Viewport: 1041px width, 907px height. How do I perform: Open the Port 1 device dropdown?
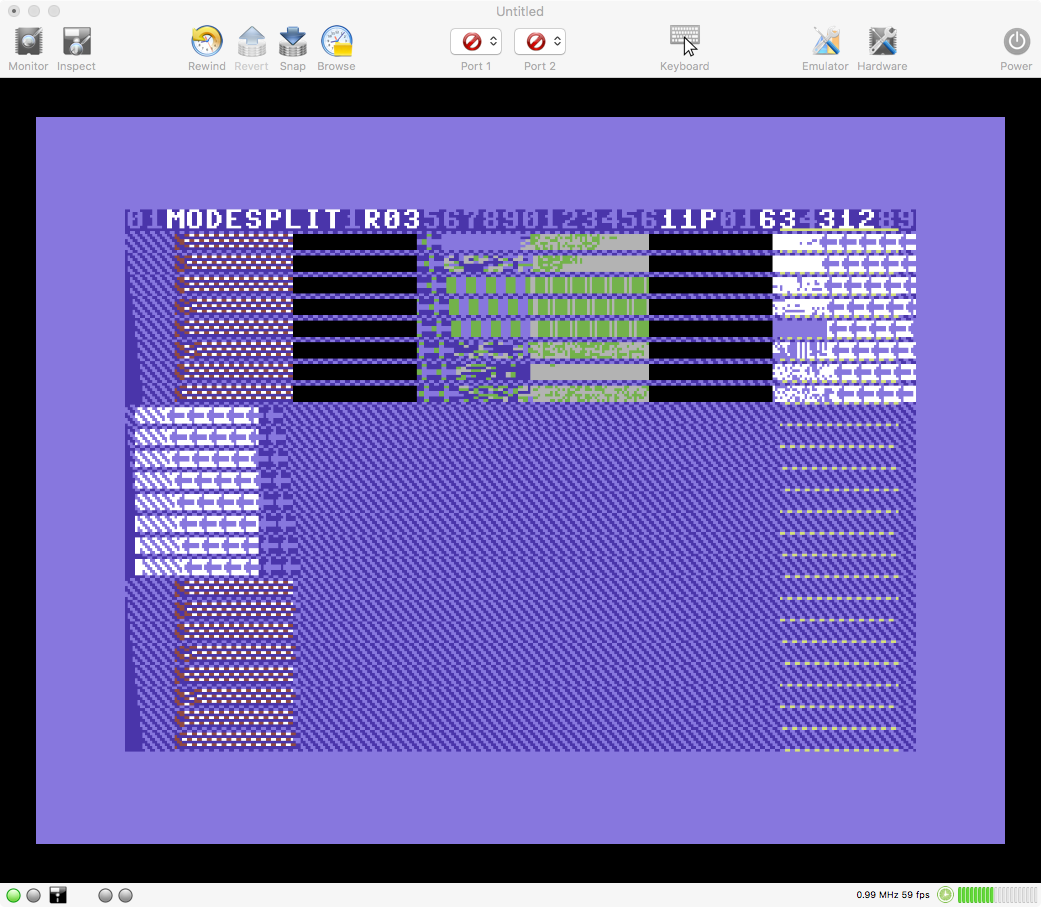pyautogui.click(x=476, y=41)
